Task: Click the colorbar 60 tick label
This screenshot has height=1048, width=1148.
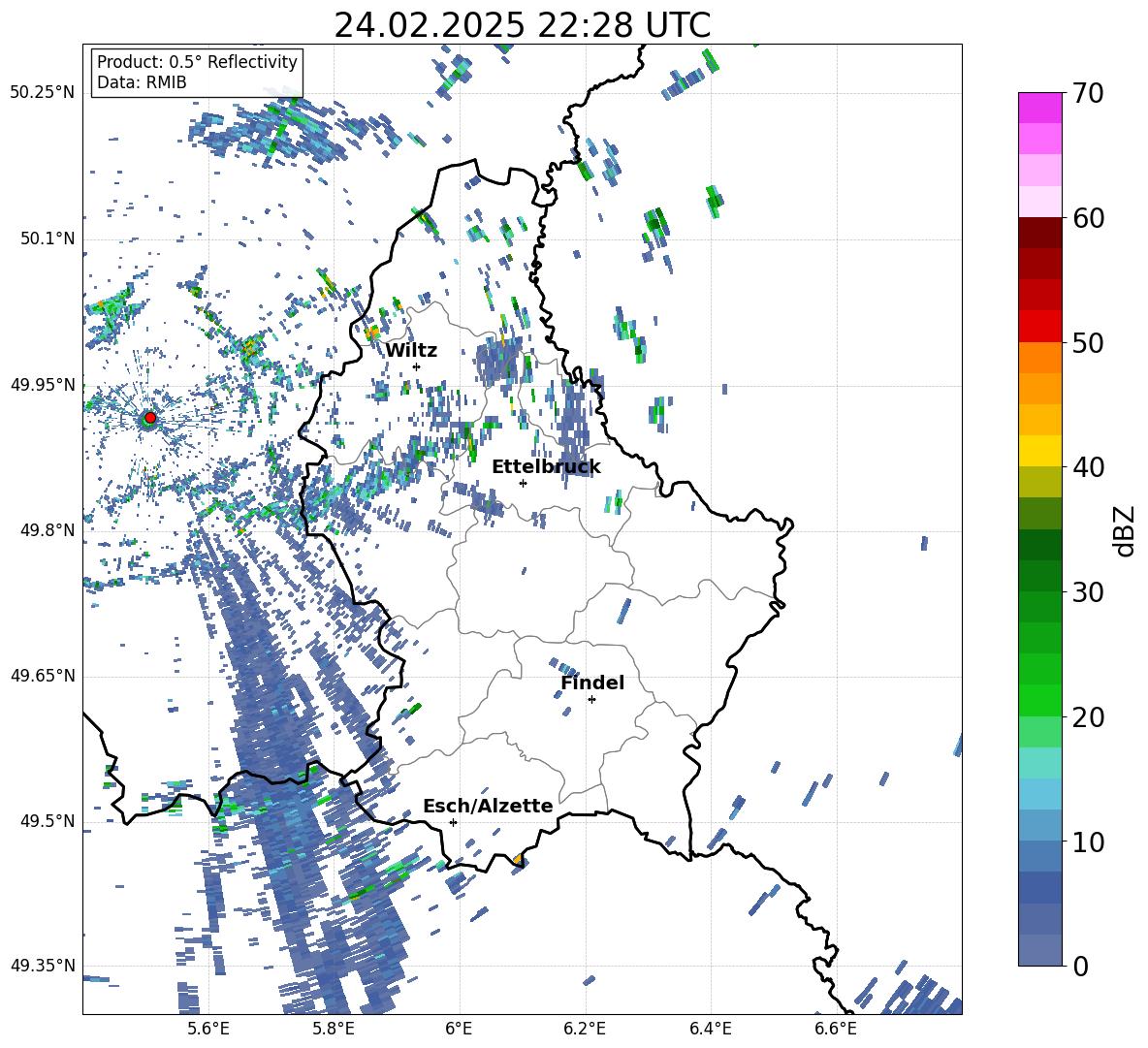Action: pos(1088,218)
